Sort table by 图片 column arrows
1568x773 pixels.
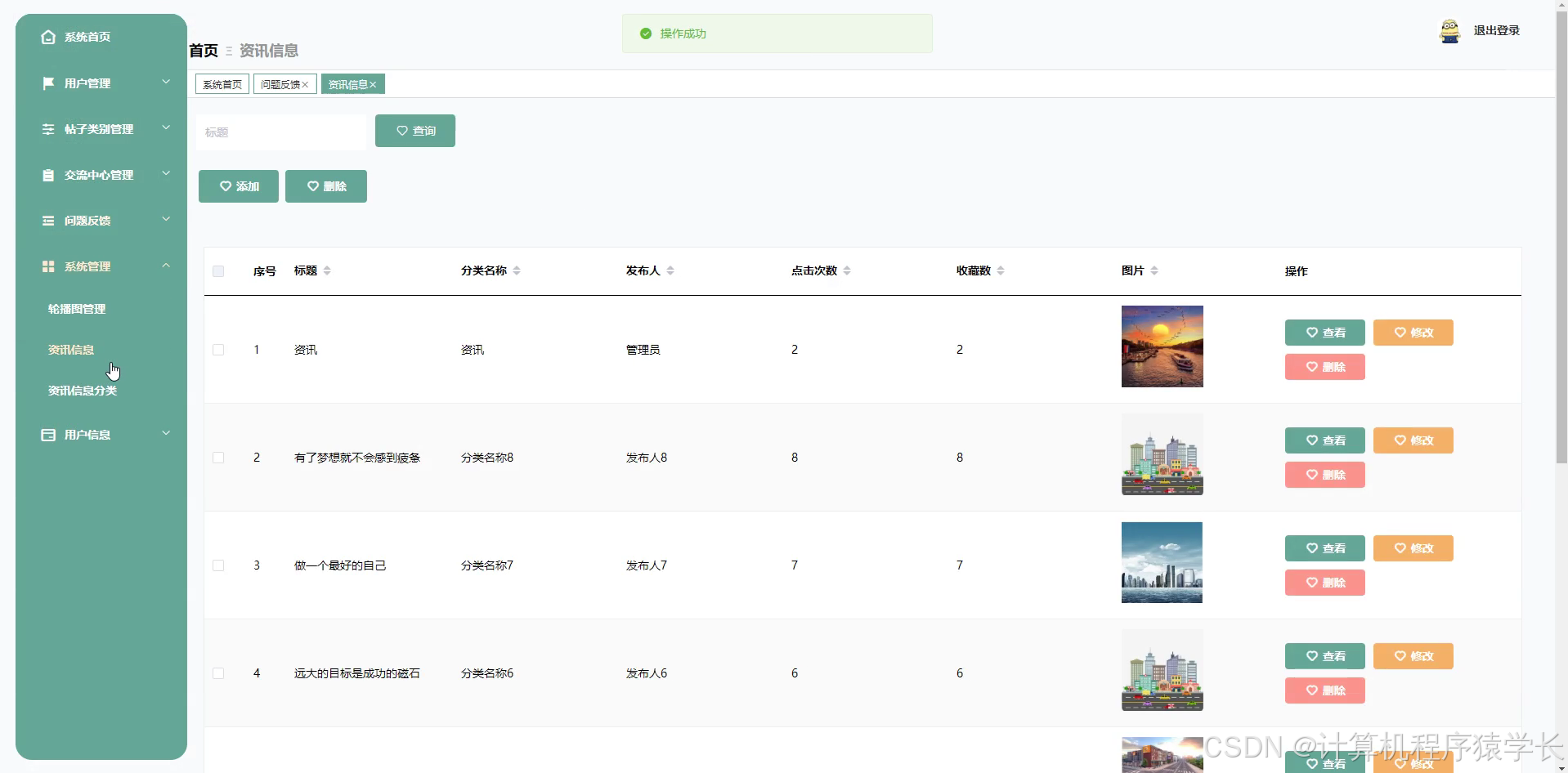pos(1154,270)
